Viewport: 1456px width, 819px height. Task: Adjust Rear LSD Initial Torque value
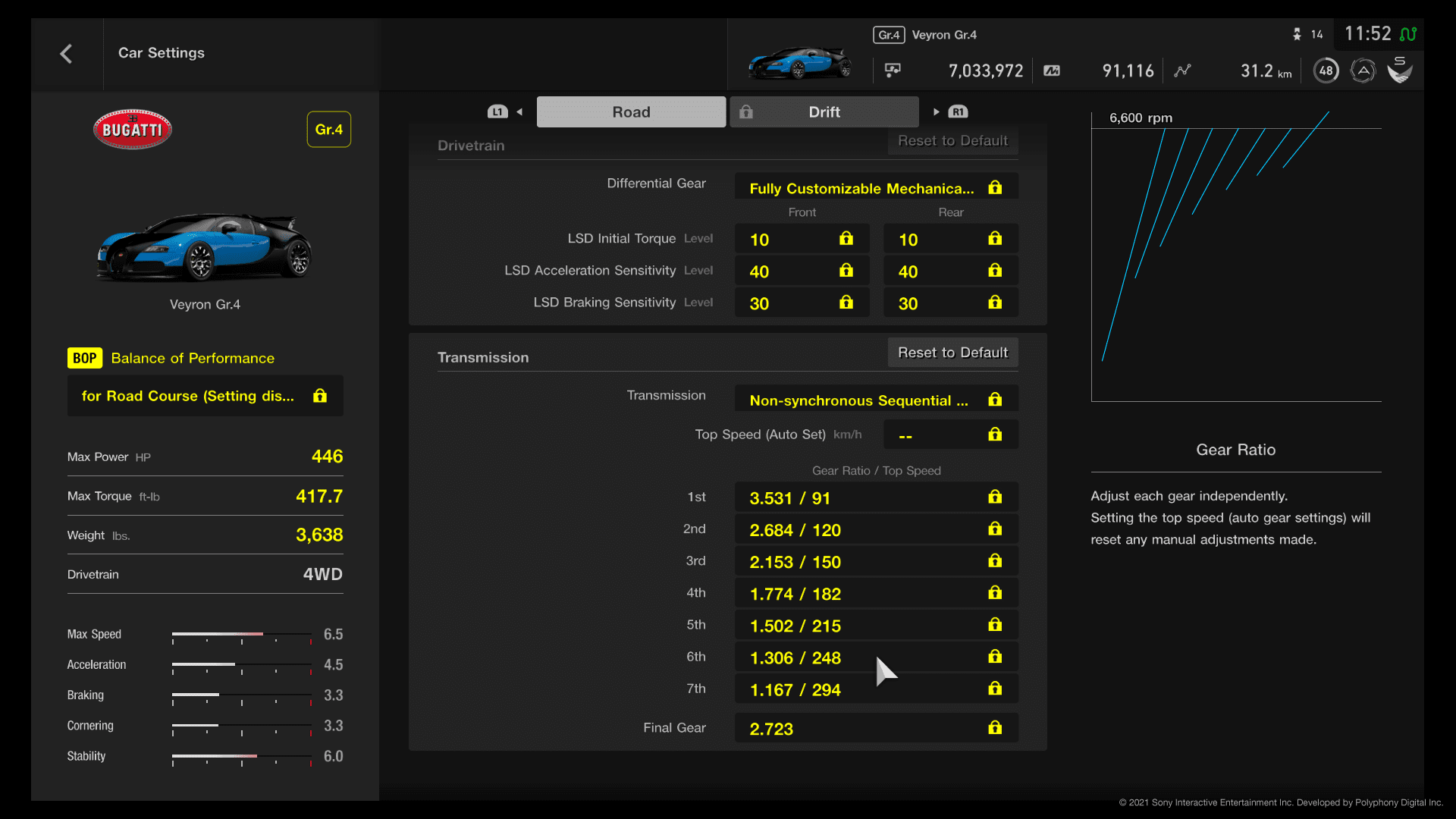point(950,239)
